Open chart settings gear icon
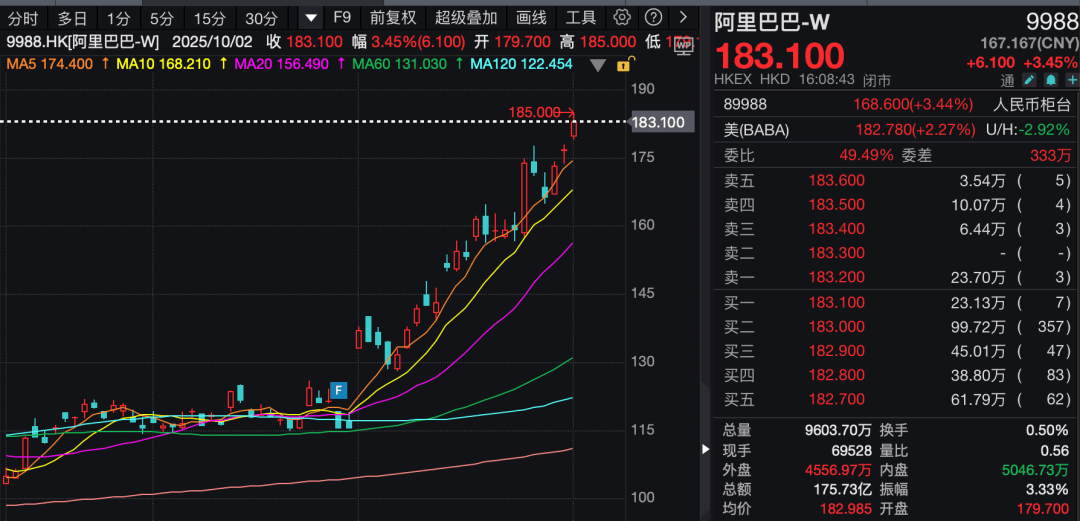The image size is (1080, 521). 622,18
